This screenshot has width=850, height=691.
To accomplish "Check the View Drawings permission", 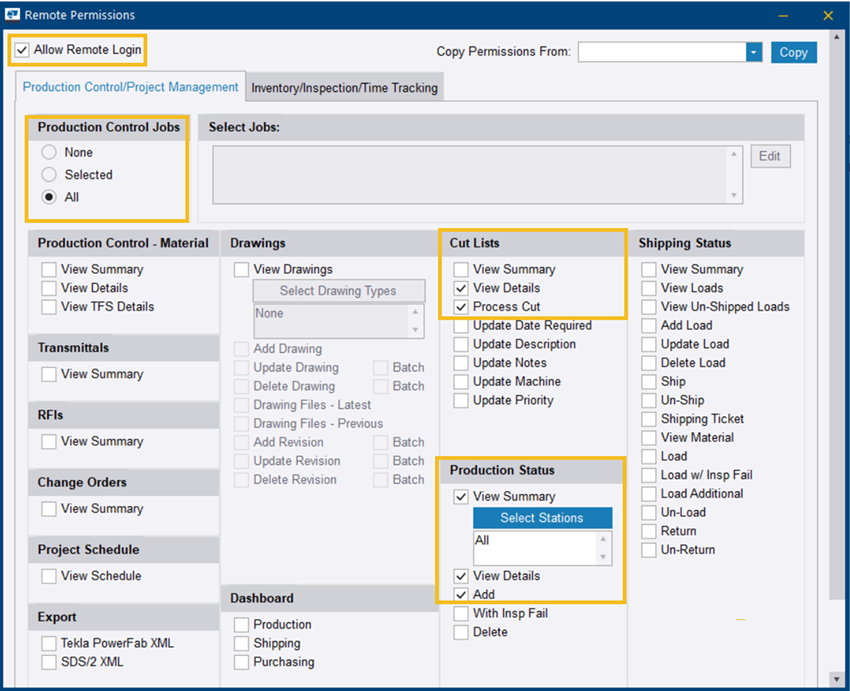I will pos(239,269).
